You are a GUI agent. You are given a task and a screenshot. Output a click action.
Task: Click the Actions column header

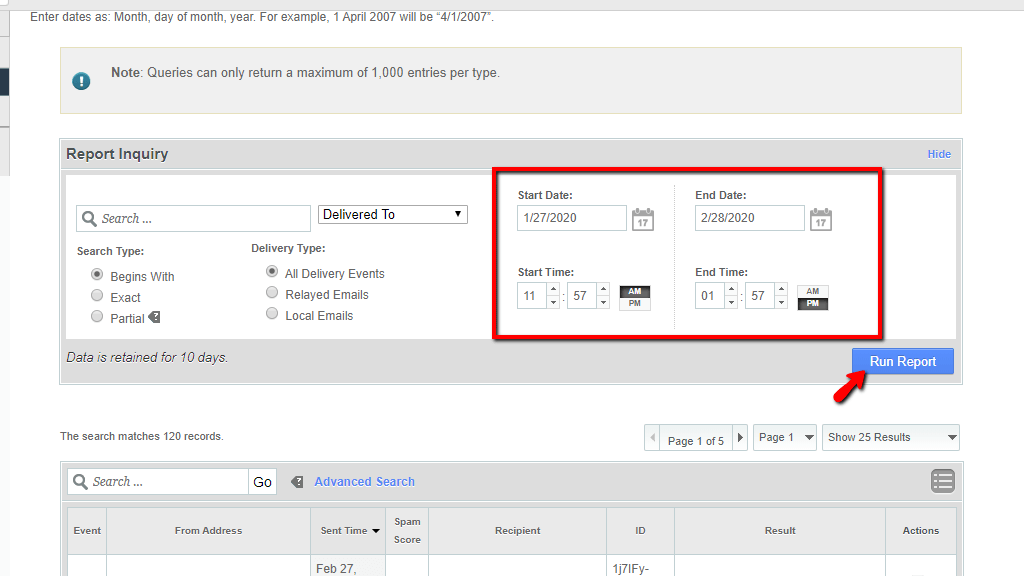pos(921,531)
